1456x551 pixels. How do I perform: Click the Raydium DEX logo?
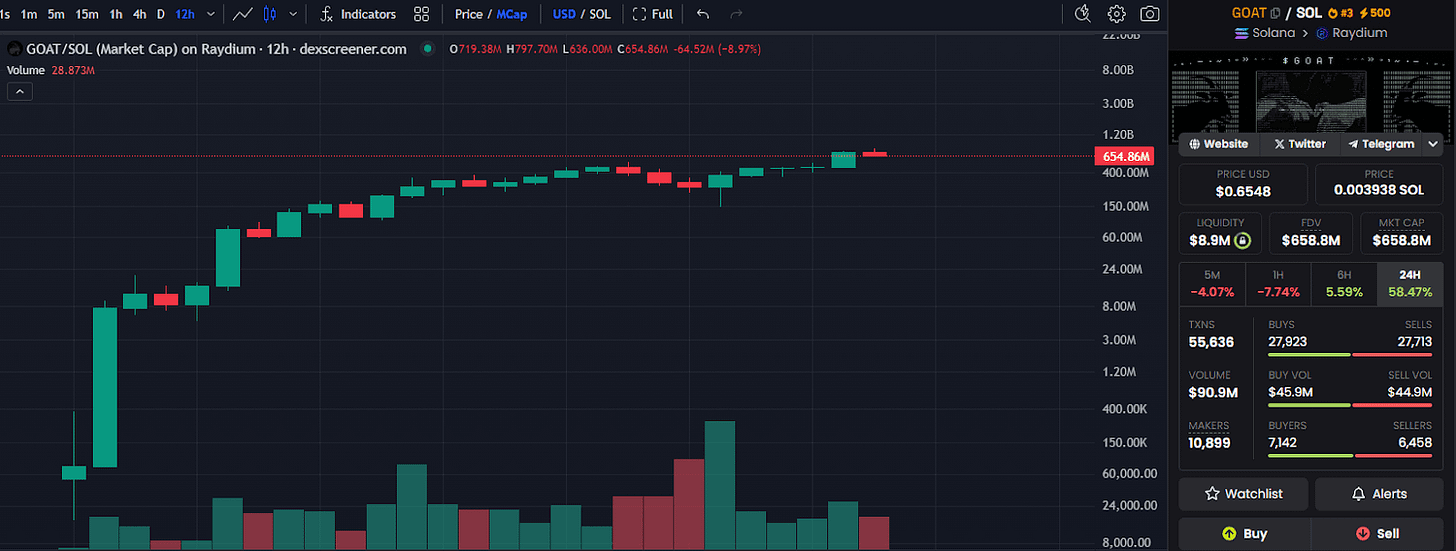tap(1322, 33)
